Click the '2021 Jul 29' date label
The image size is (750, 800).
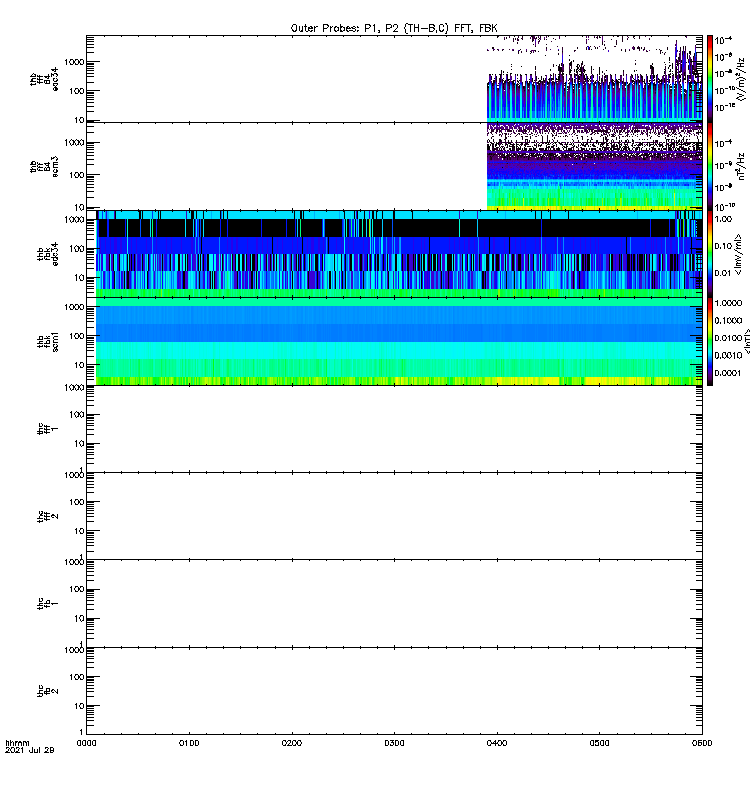30,750
